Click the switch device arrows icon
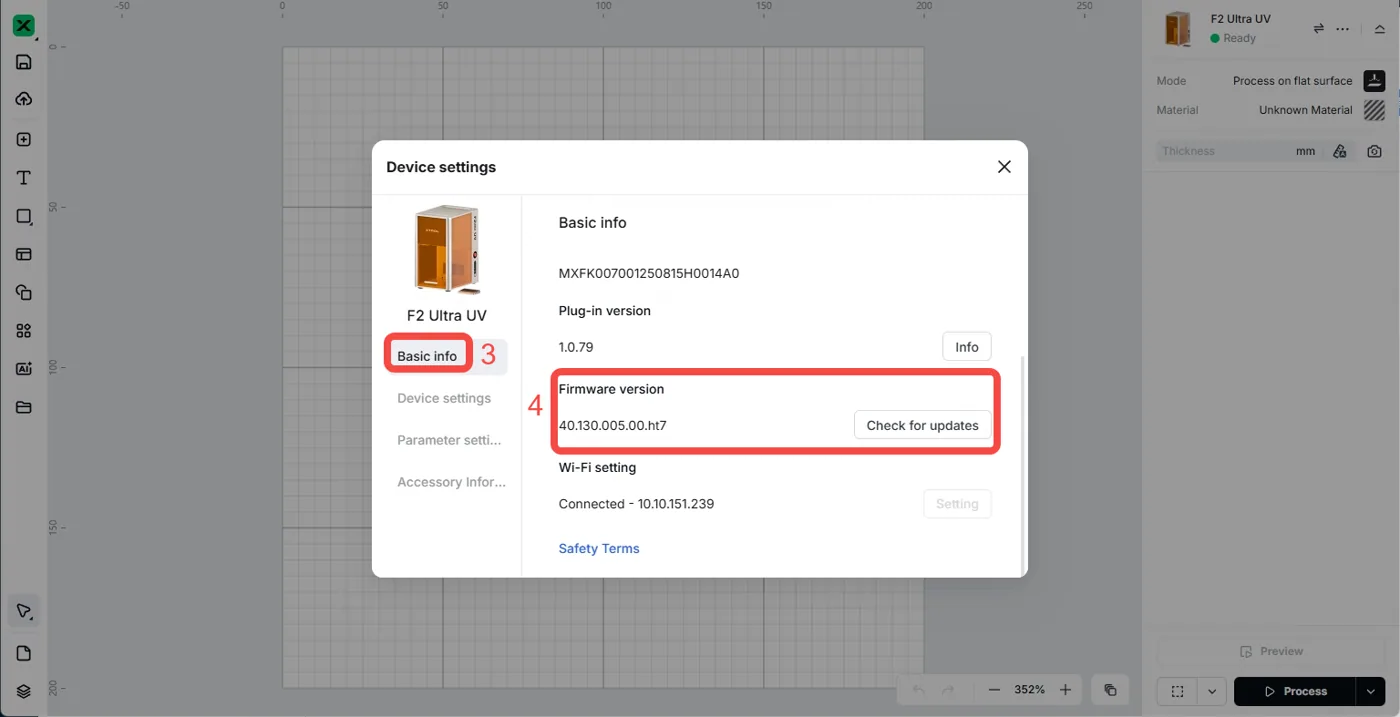Screen dimensions: 1400x717 pyautogui.click(x=1318, y=28)
